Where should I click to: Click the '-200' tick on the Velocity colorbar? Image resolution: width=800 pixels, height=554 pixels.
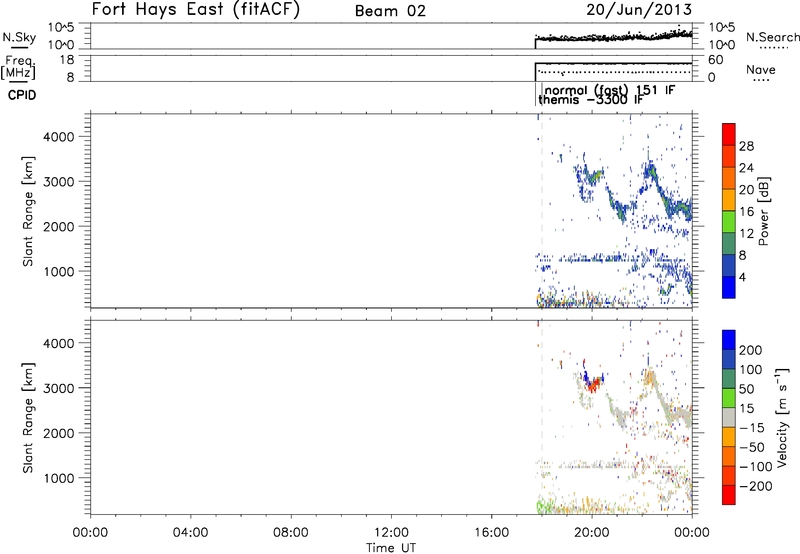pyautogui.click(x=755, y=486)
